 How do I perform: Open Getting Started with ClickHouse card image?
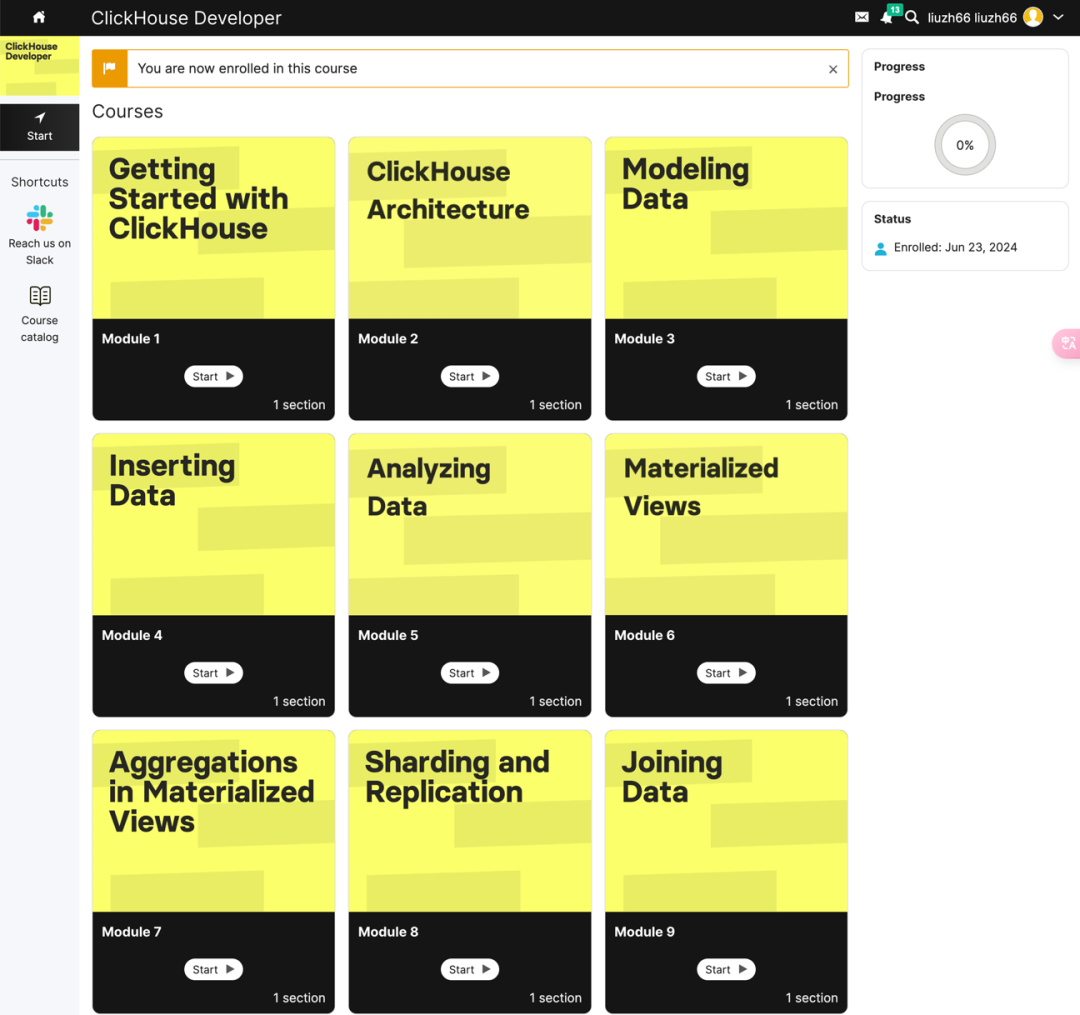click(x=214, y=228)
